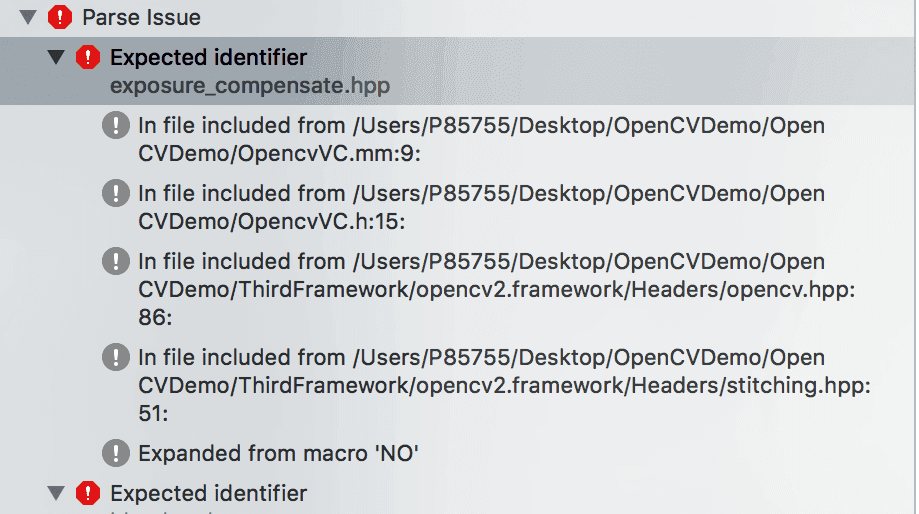919x514 pixels.
Task: Collapse the bottom Expected identifier issue
Action: click(x=56, y=493)
